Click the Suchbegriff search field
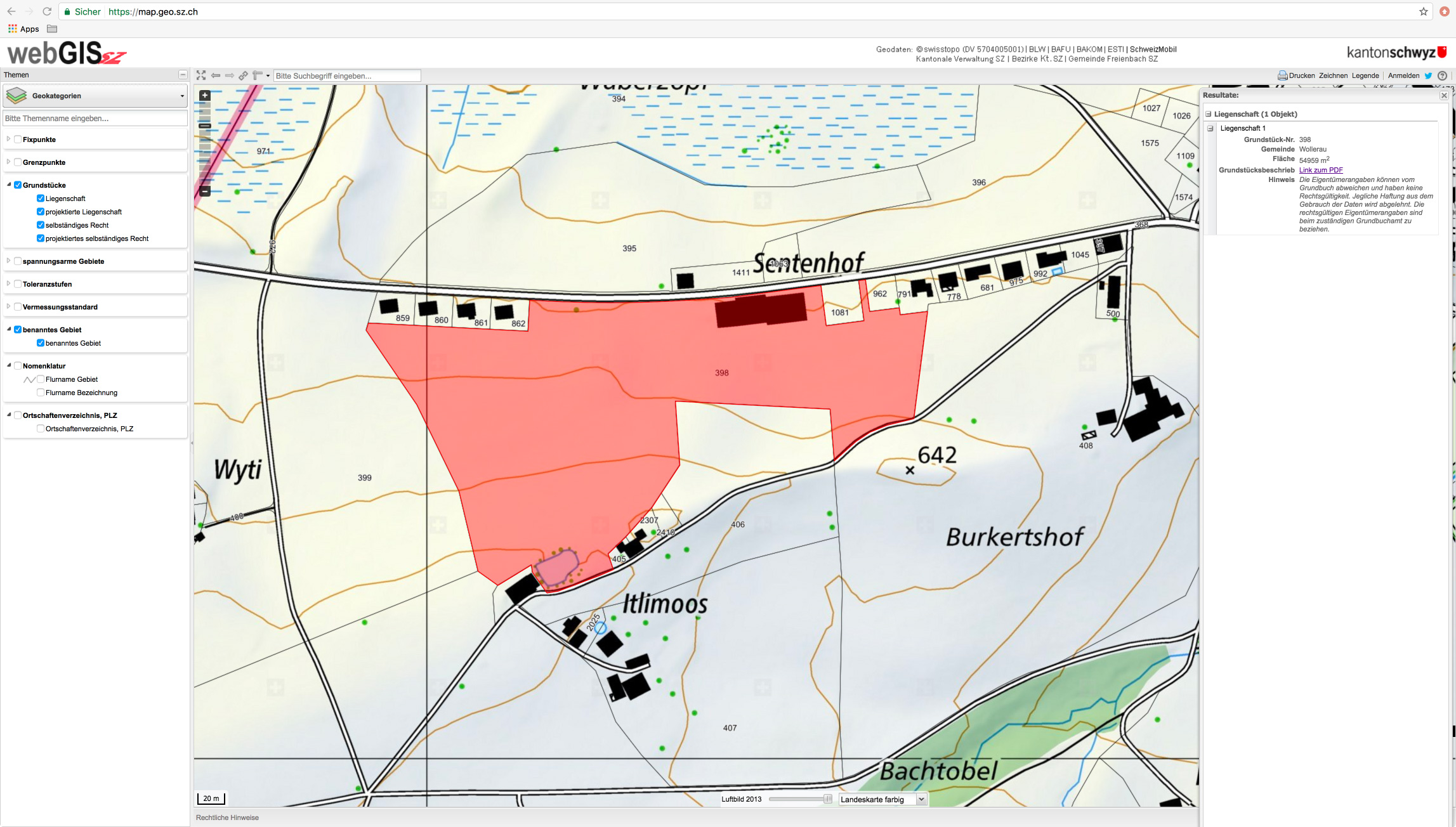Screen dimensions: 1456x827 pos(346,75)
